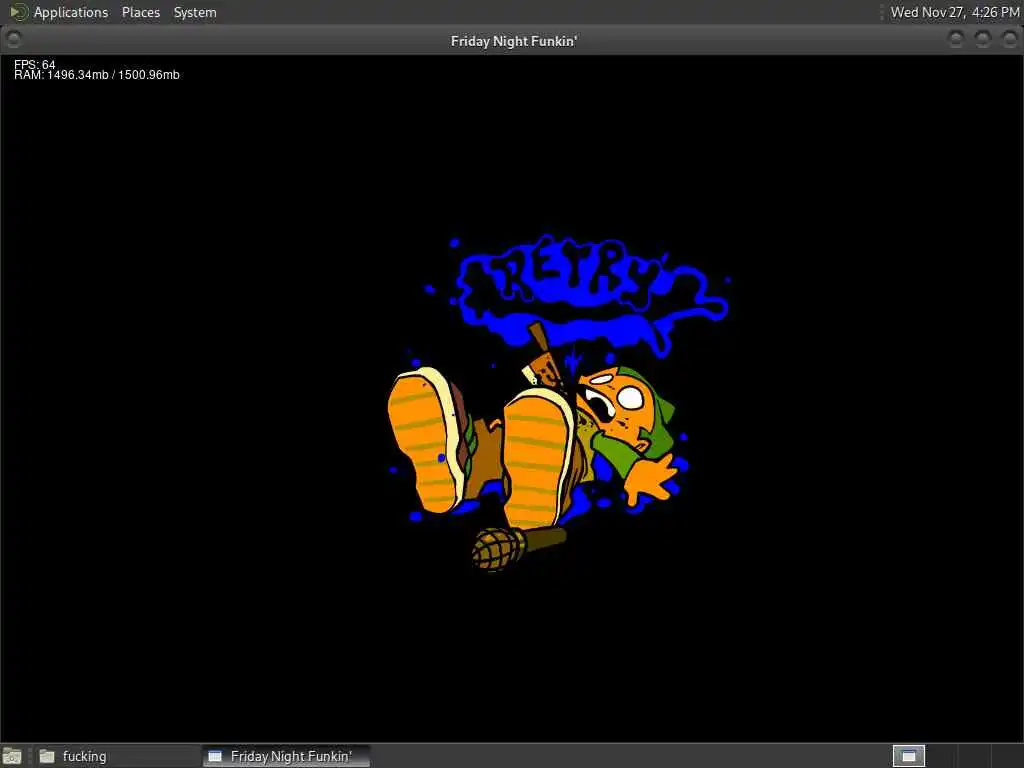
Task: Click the show desktop icon in bottom panel
Action: 12,756
